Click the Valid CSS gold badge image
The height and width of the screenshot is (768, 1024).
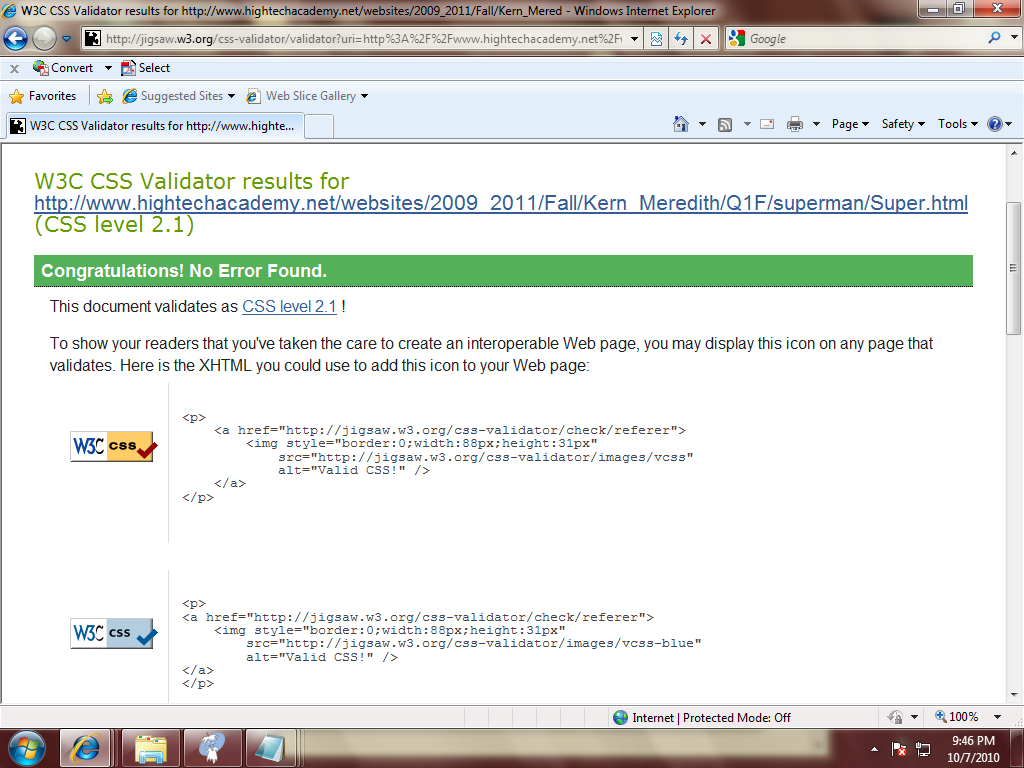(113, 446)
